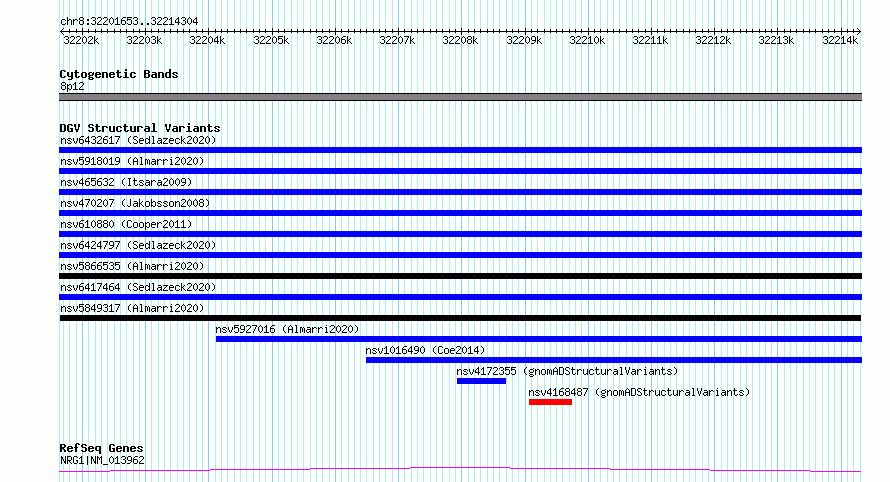The image size is (890, 482).
Task: Click the 32211k ruler tick label
Action: (650, 41)
